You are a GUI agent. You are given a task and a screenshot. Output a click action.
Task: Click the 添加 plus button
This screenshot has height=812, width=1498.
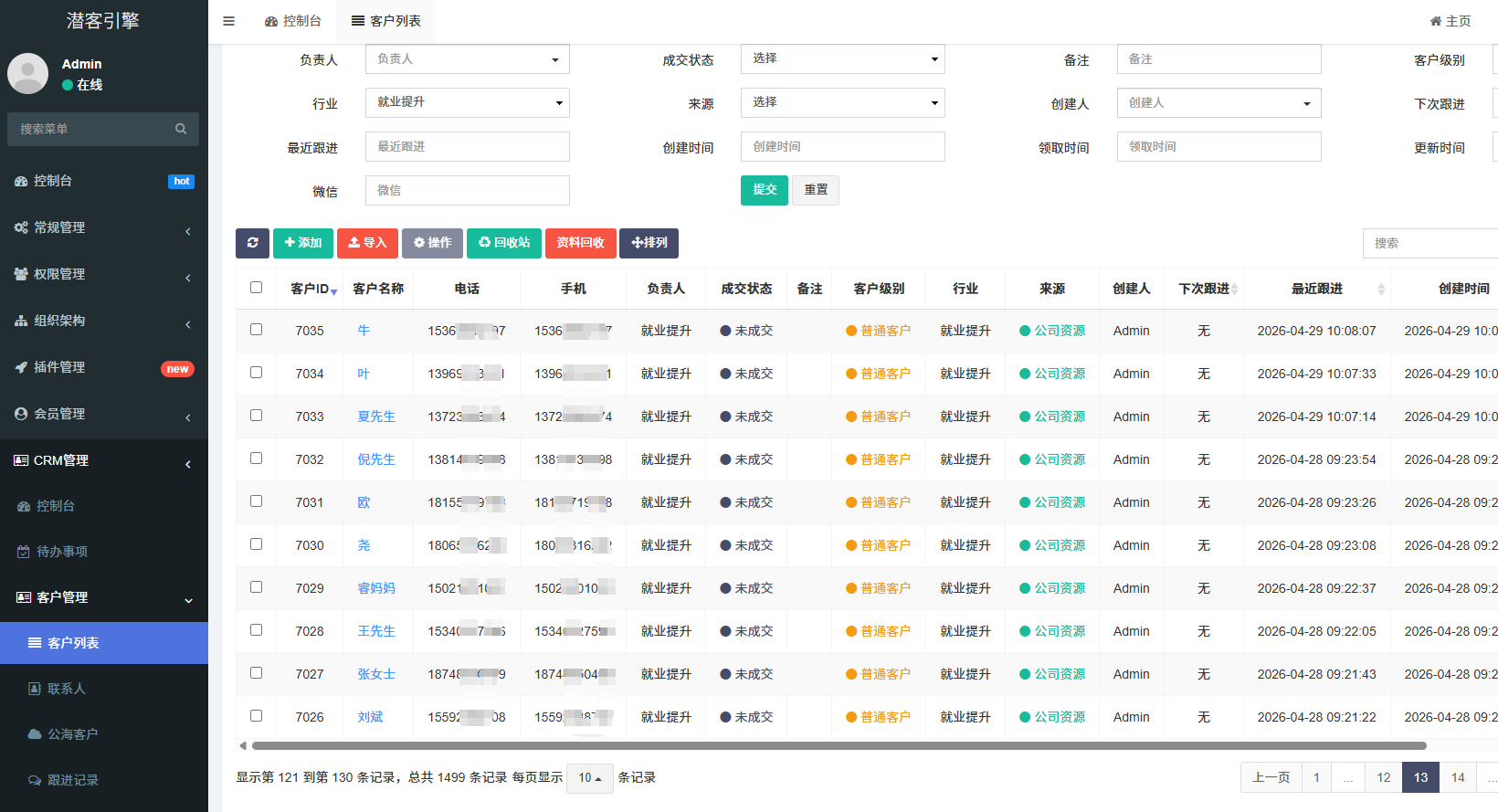303,243
